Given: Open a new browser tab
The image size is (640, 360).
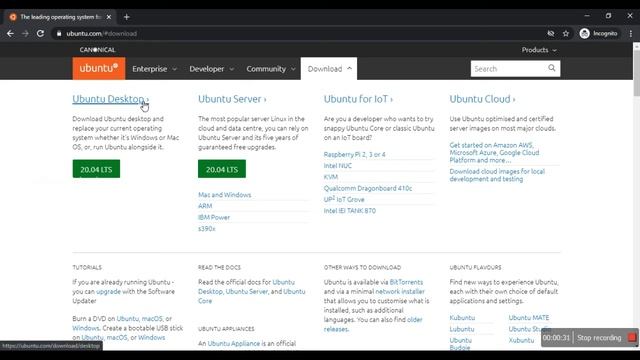Looking at the screenshot, I should pyautogui.click(x=127, y=17).
